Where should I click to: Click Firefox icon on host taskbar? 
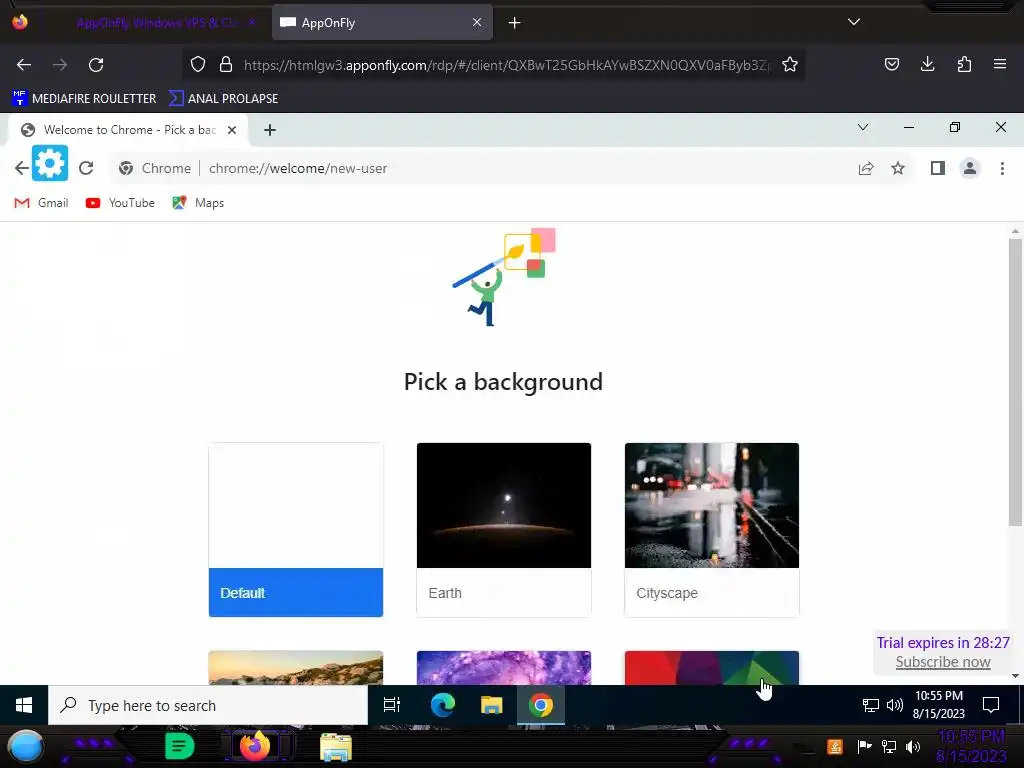255,746
